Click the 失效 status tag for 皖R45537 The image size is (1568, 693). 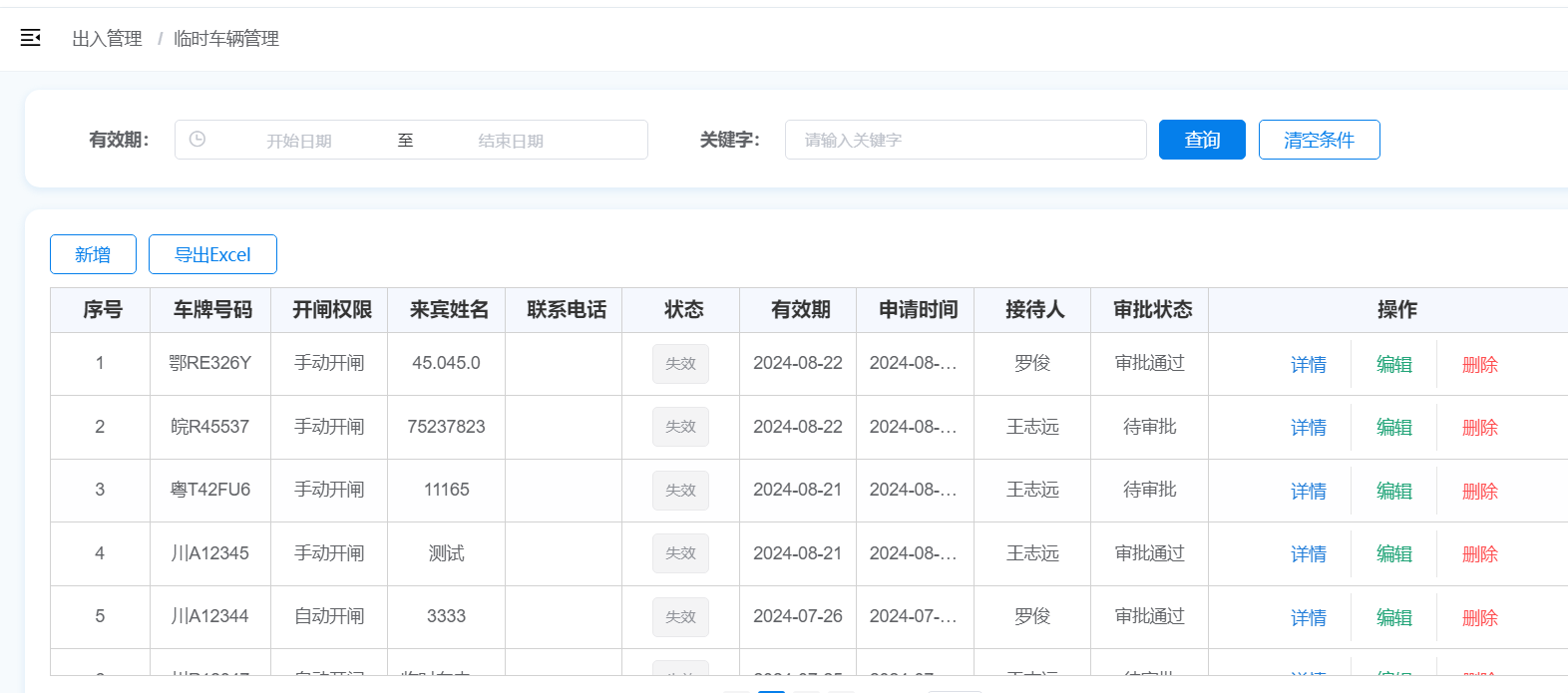(x=680, y=427)
